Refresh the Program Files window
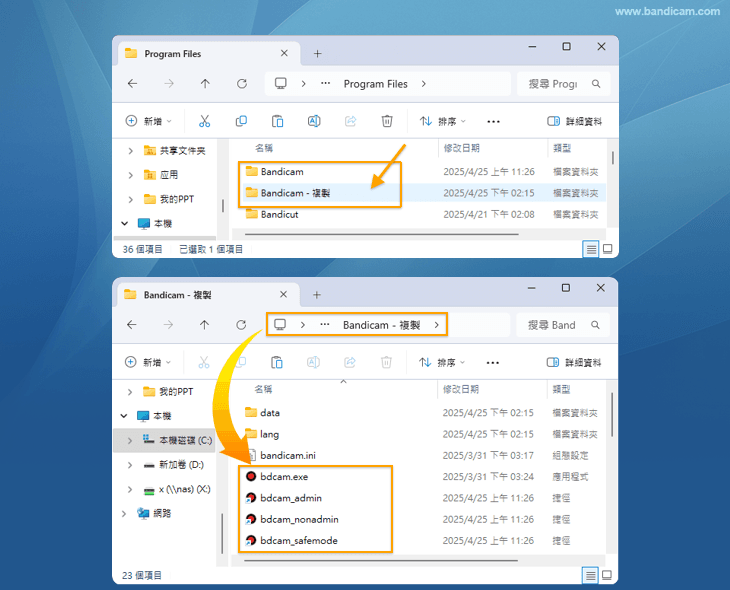This screenshot has height=590, width=730. click(242, 84)
